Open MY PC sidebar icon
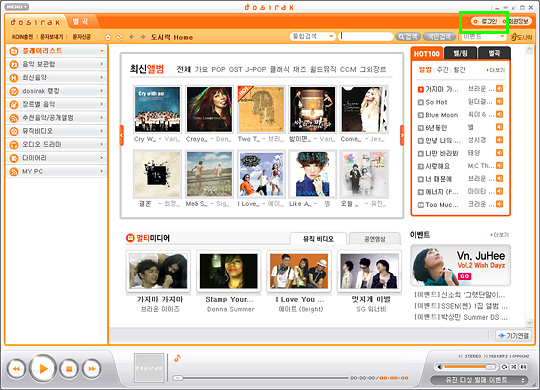540x390 pixels. (14, 172)
